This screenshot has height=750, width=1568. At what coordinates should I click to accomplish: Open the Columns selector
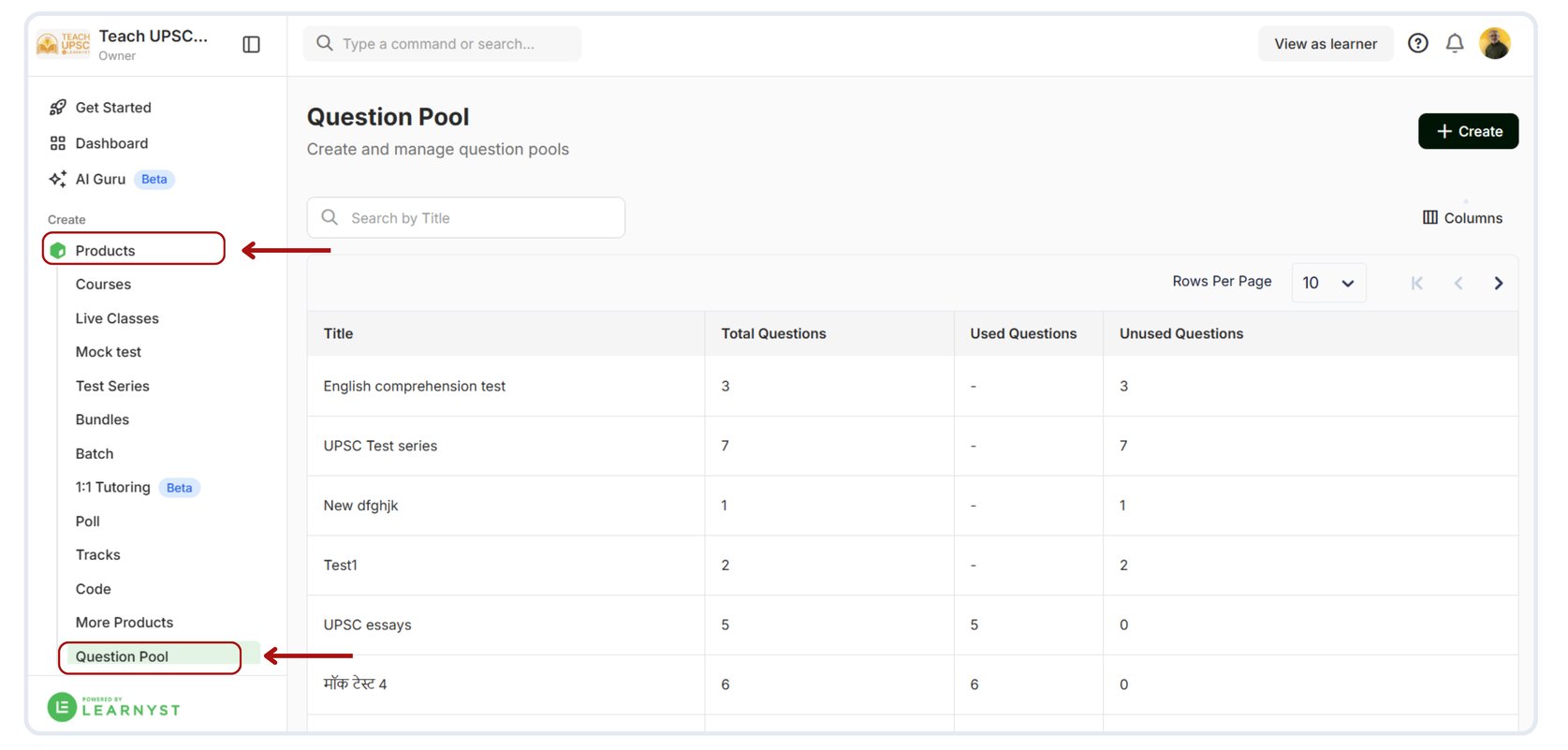pos(1462,218)
